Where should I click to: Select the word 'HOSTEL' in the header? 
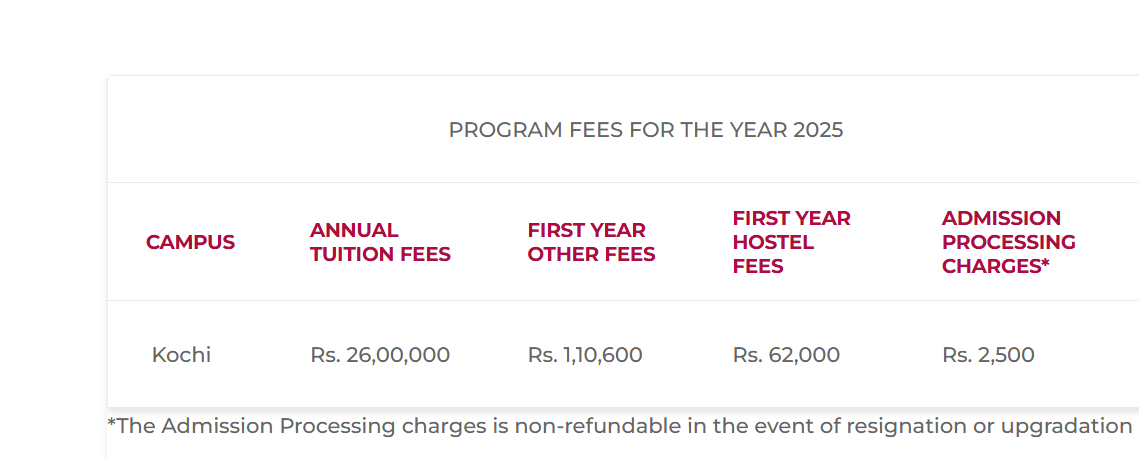point(773,242)
